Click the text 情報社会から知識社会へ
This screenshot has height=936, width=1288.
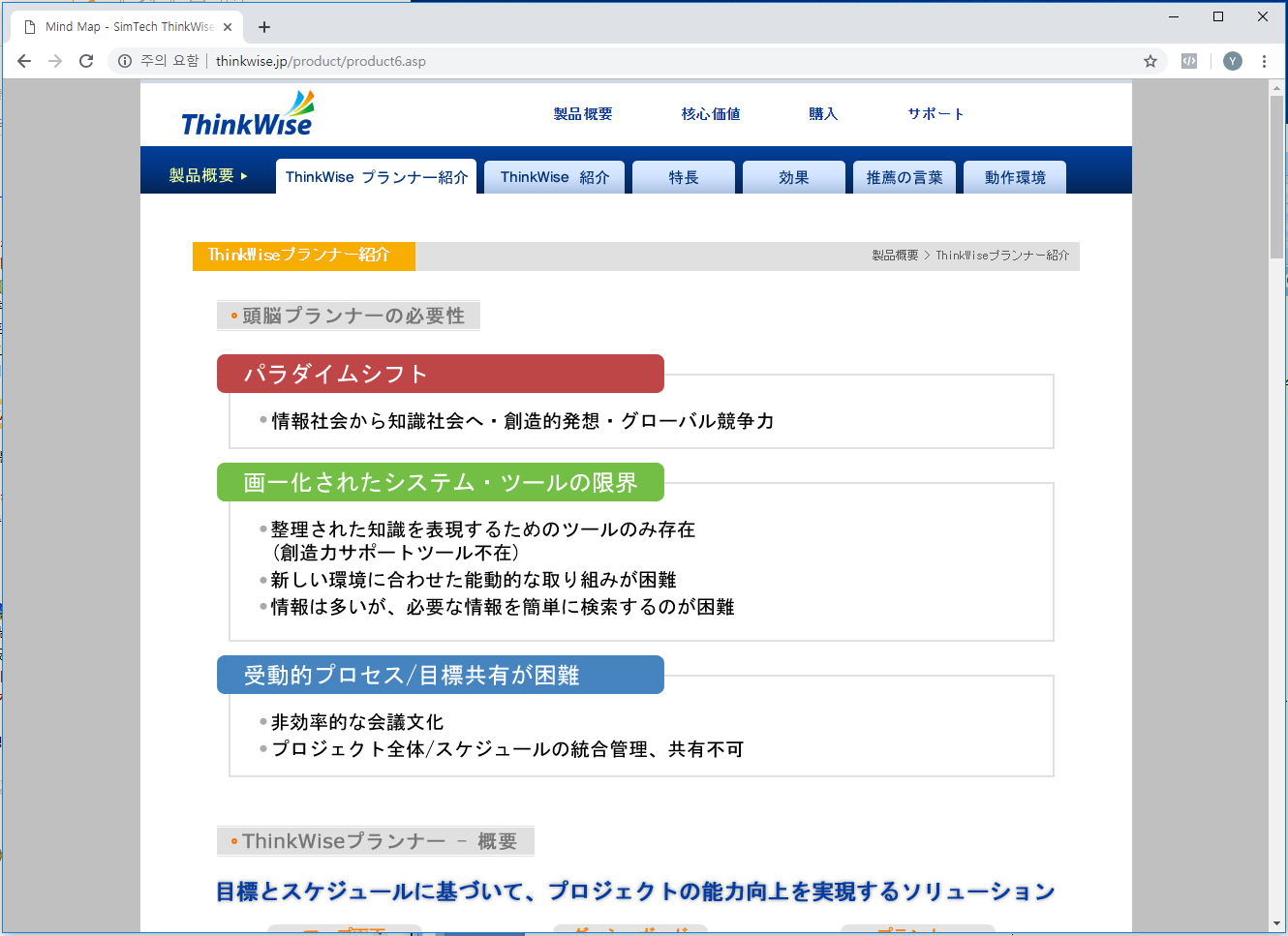click(x=378, y=421)
